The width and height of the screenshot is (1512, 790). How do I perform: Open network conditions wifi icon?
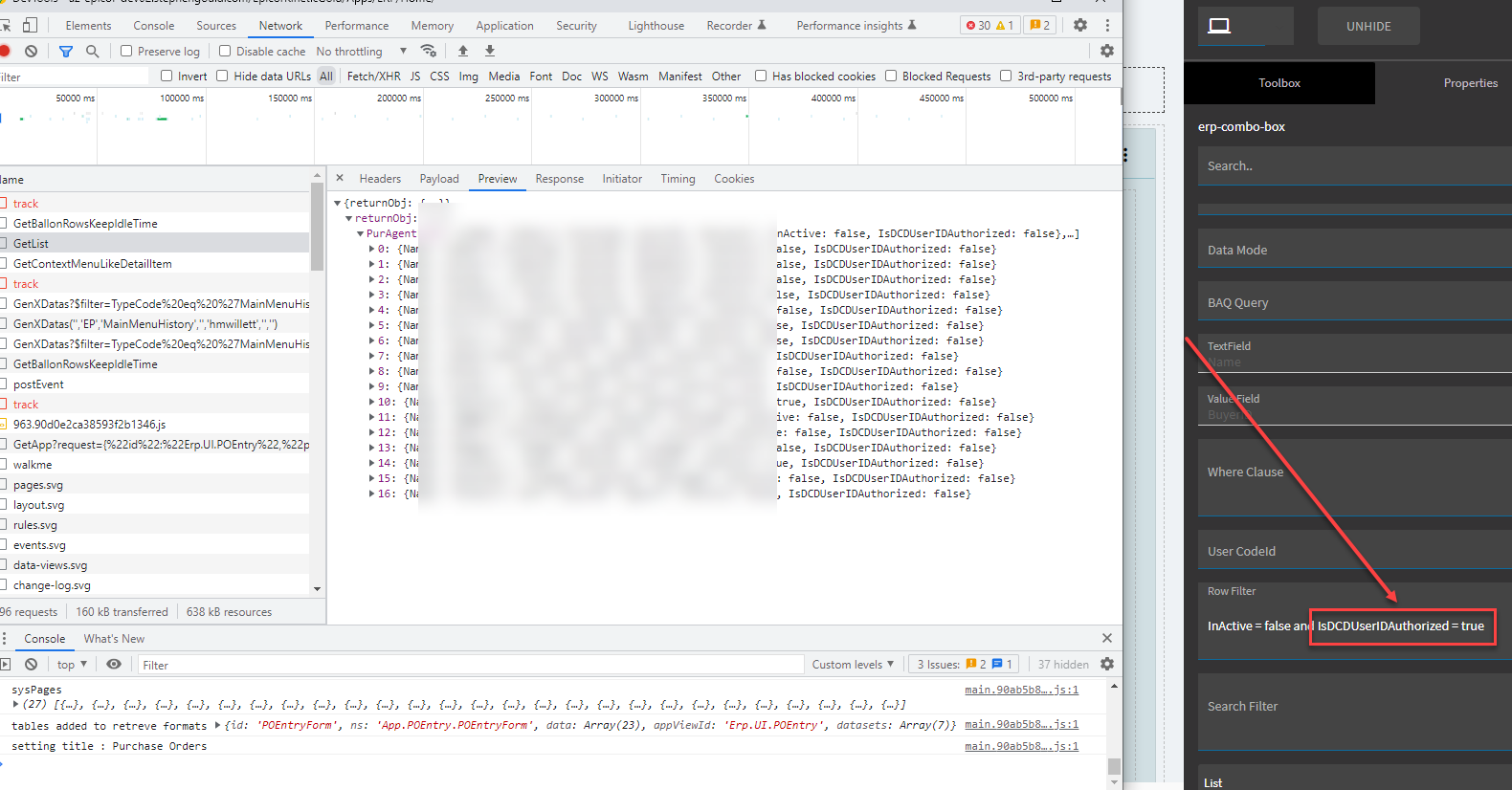click(429, 51)
